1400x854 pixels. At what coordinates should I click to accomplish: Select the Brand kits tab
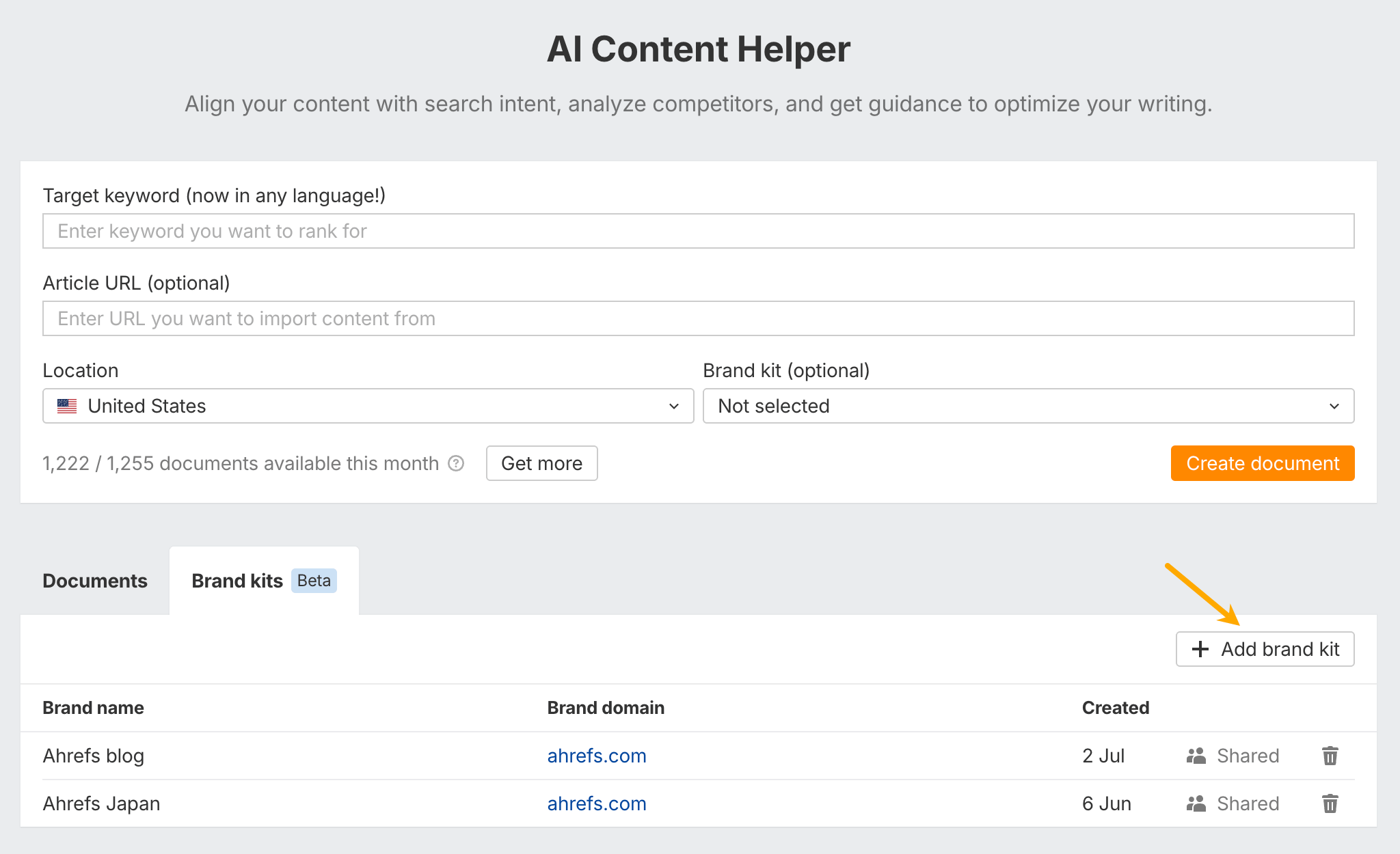(237, 581)
